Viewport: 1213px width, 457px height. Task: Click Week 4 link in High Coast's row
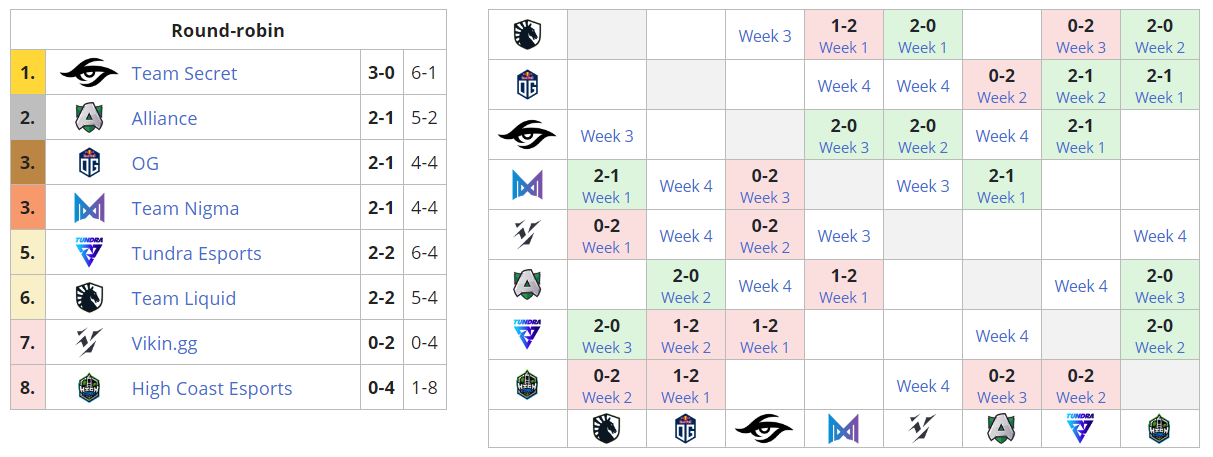(x=922, y=385)
